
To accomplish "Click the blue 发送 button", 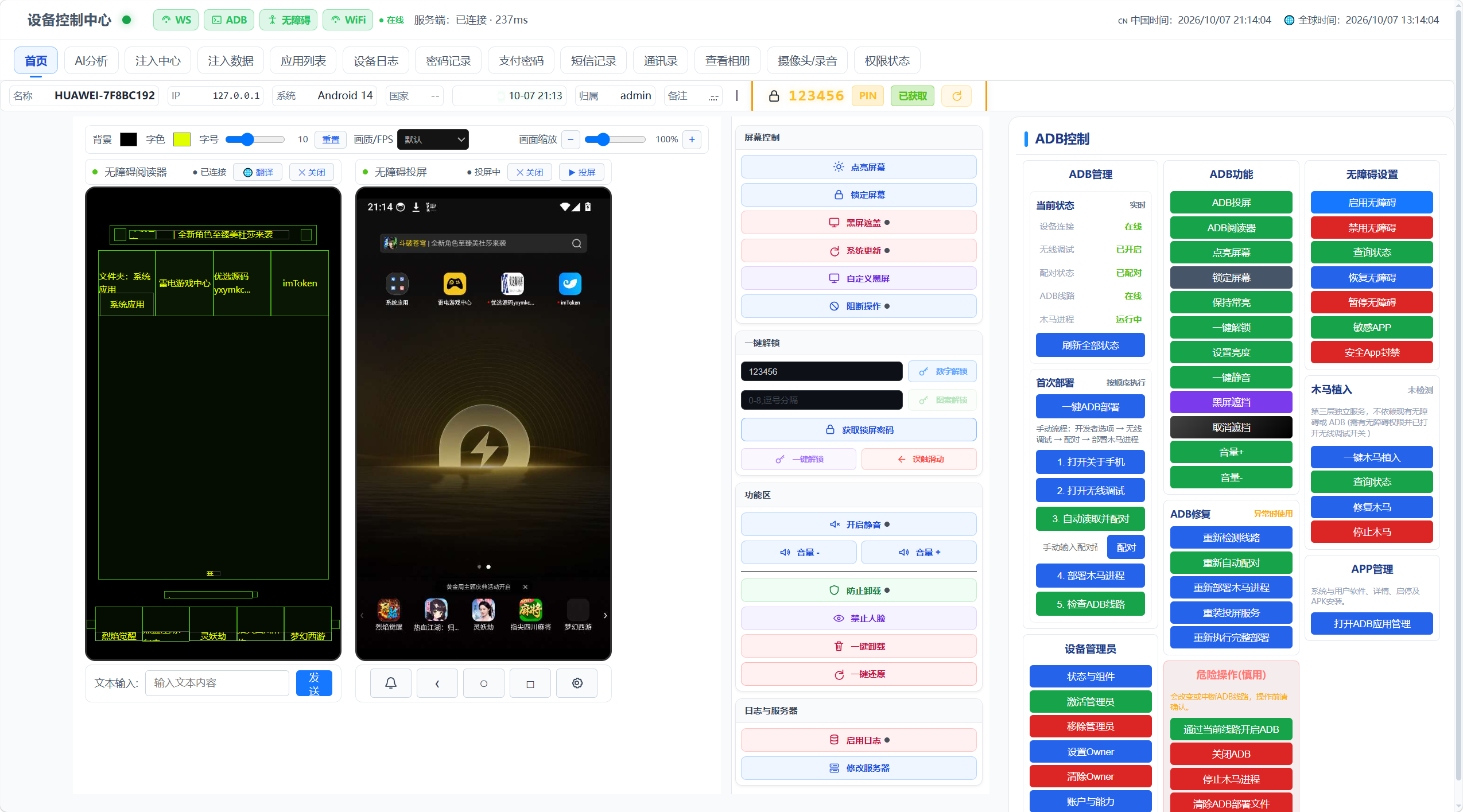I will pyautogui.click(x=314, y=683).
